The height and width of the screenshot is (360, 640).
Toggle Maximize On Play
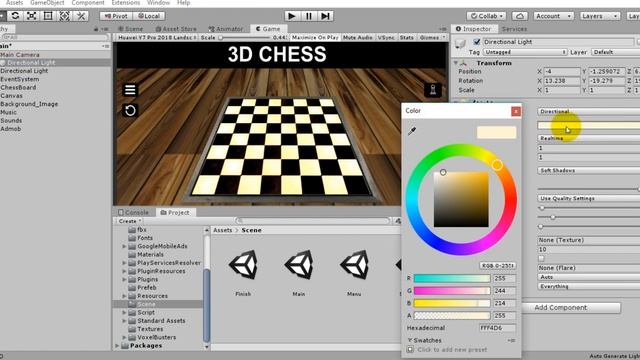[x=315, y=37]
